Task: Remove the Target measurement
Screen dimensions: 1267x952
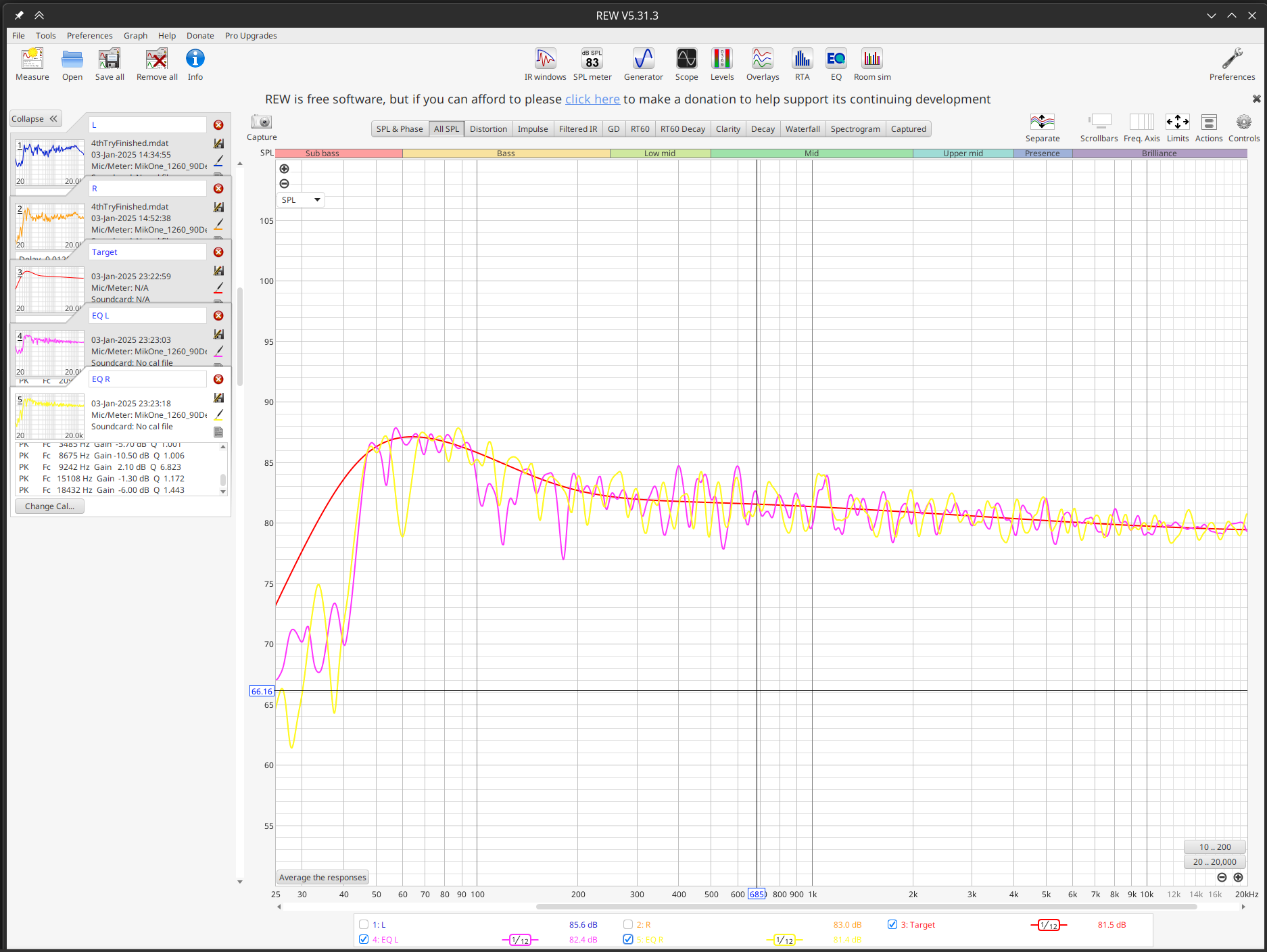Action: [218, 252]
